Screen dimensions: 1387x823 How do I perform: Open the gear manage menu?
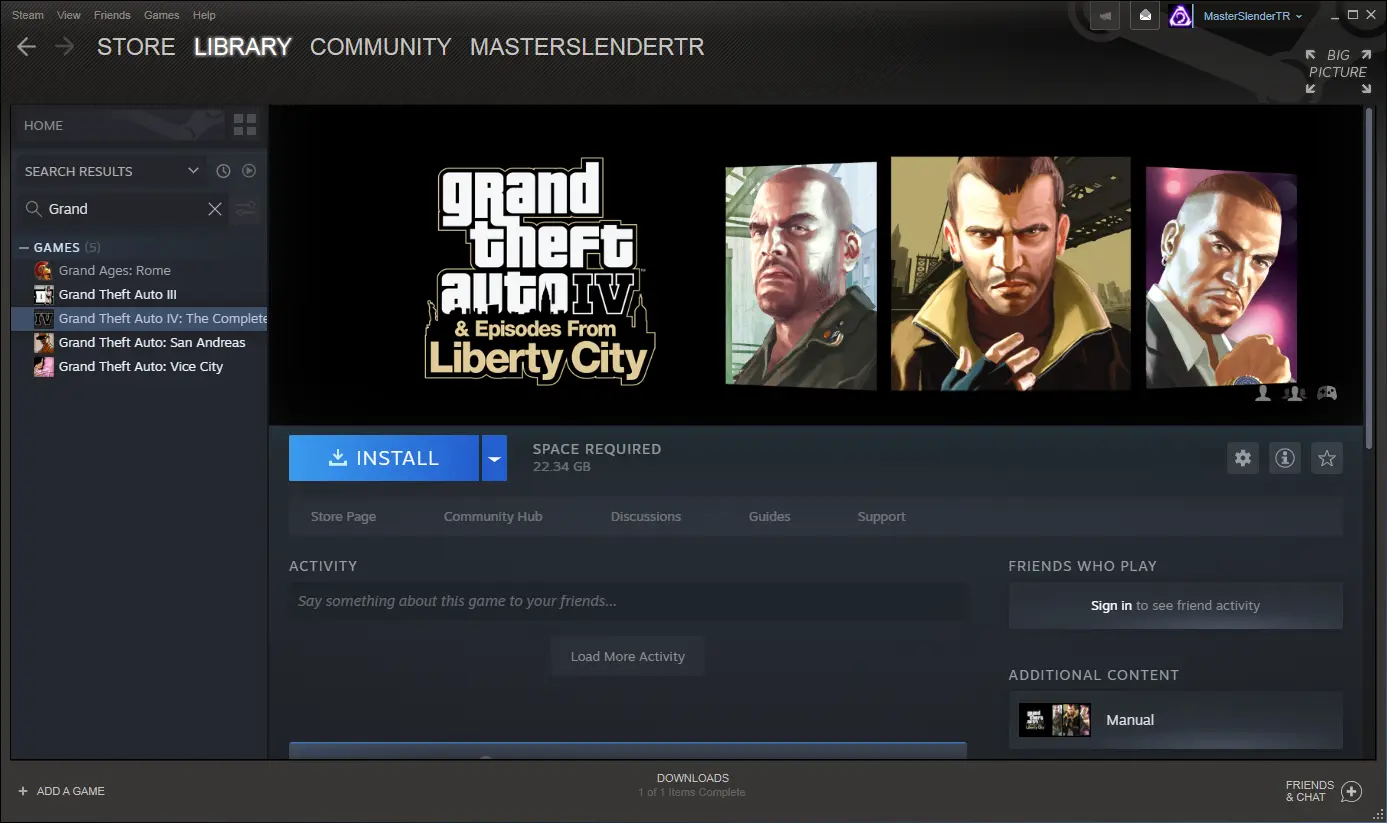[1243, 458]
